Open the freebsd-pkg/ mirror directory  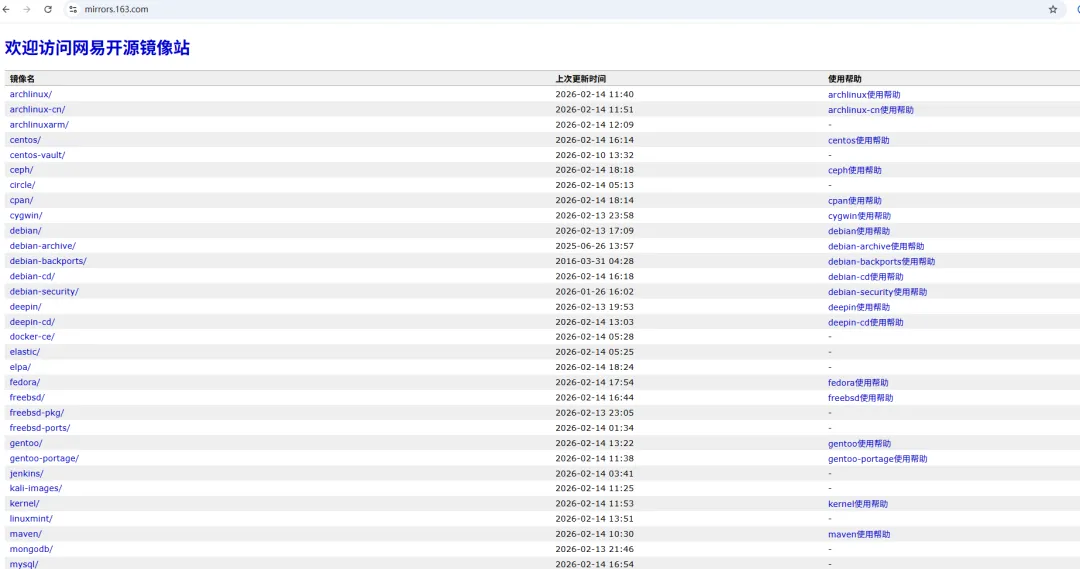(x=37, y=413)
